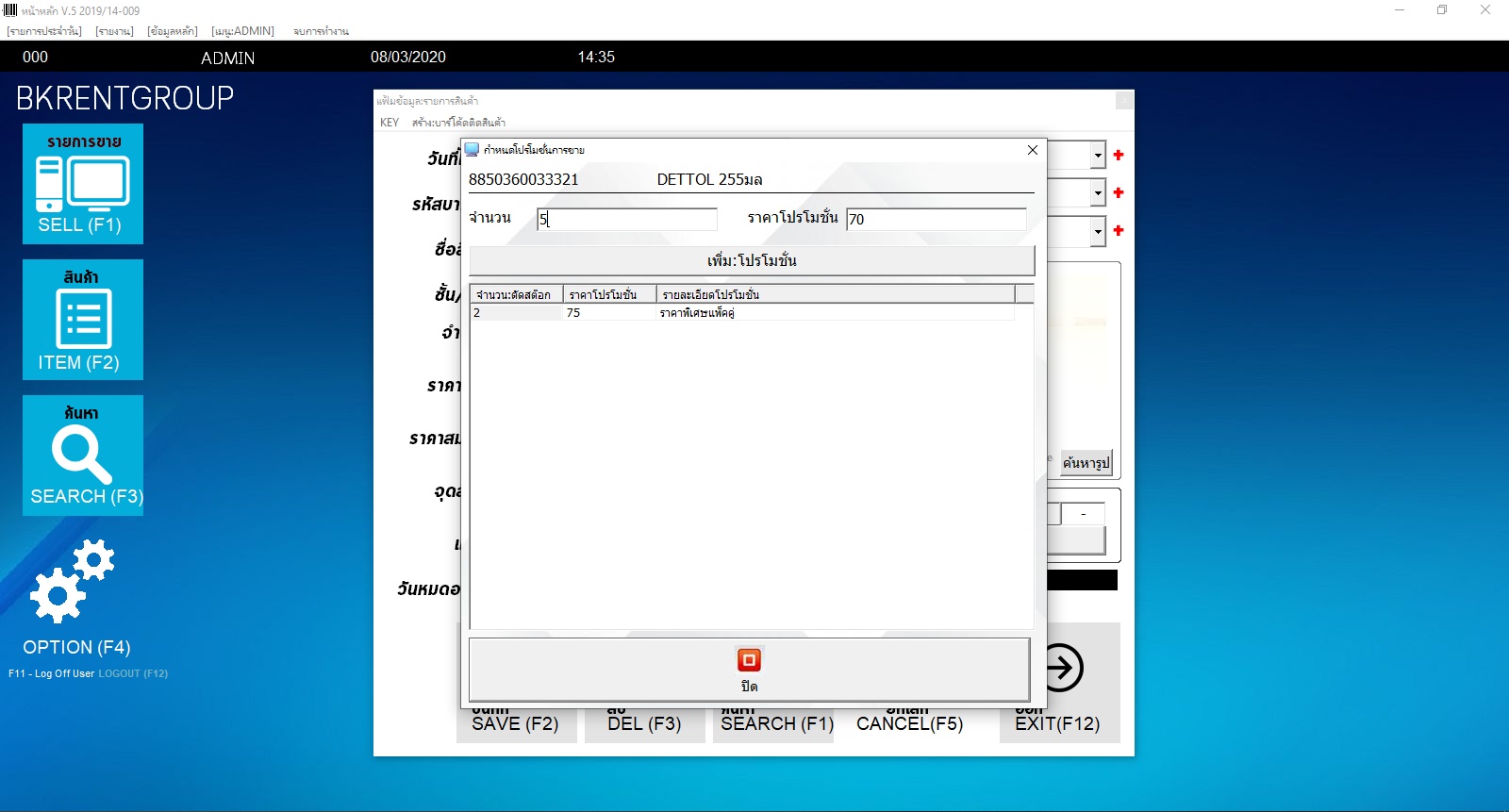The image size is (1509, 812).
Task: Open the ITEM (F2) products icon
Action: pos(83,320)
